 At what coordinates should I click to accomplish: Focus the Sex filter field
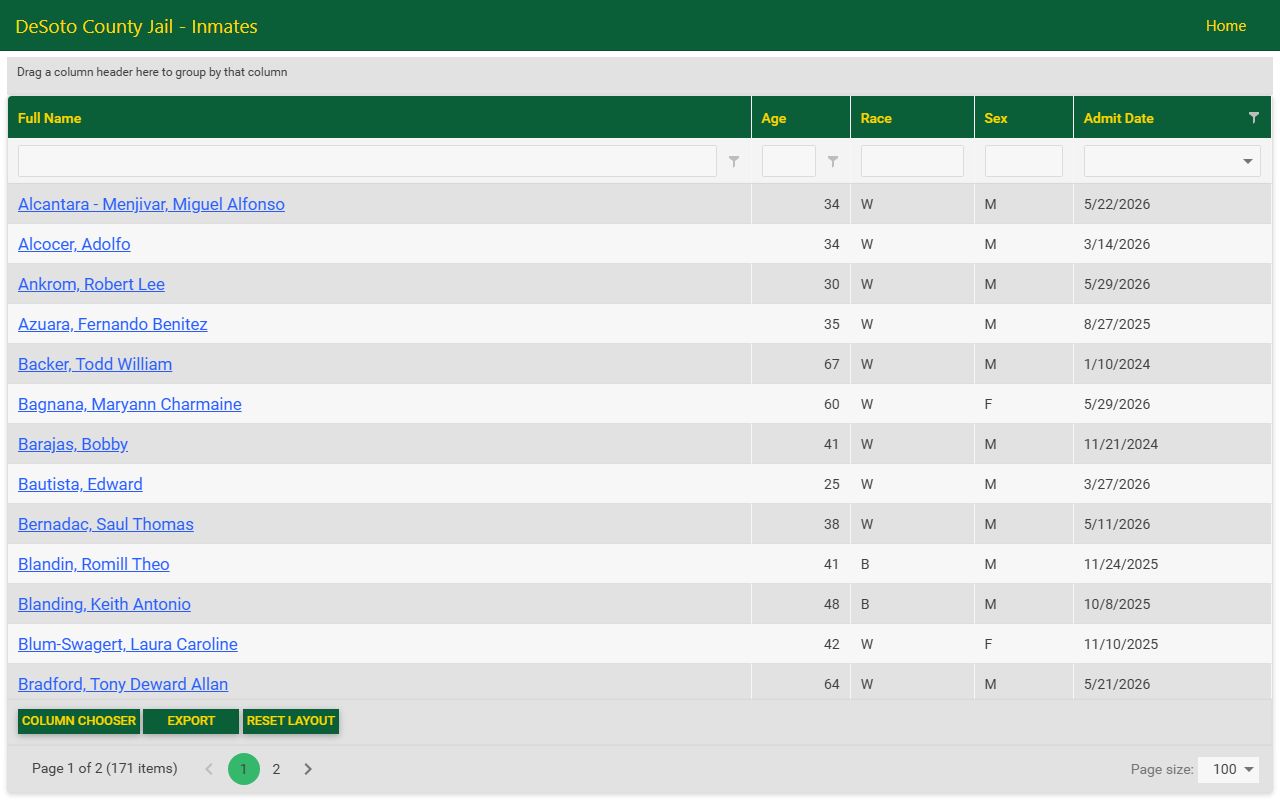click(x=1024, y=161)
